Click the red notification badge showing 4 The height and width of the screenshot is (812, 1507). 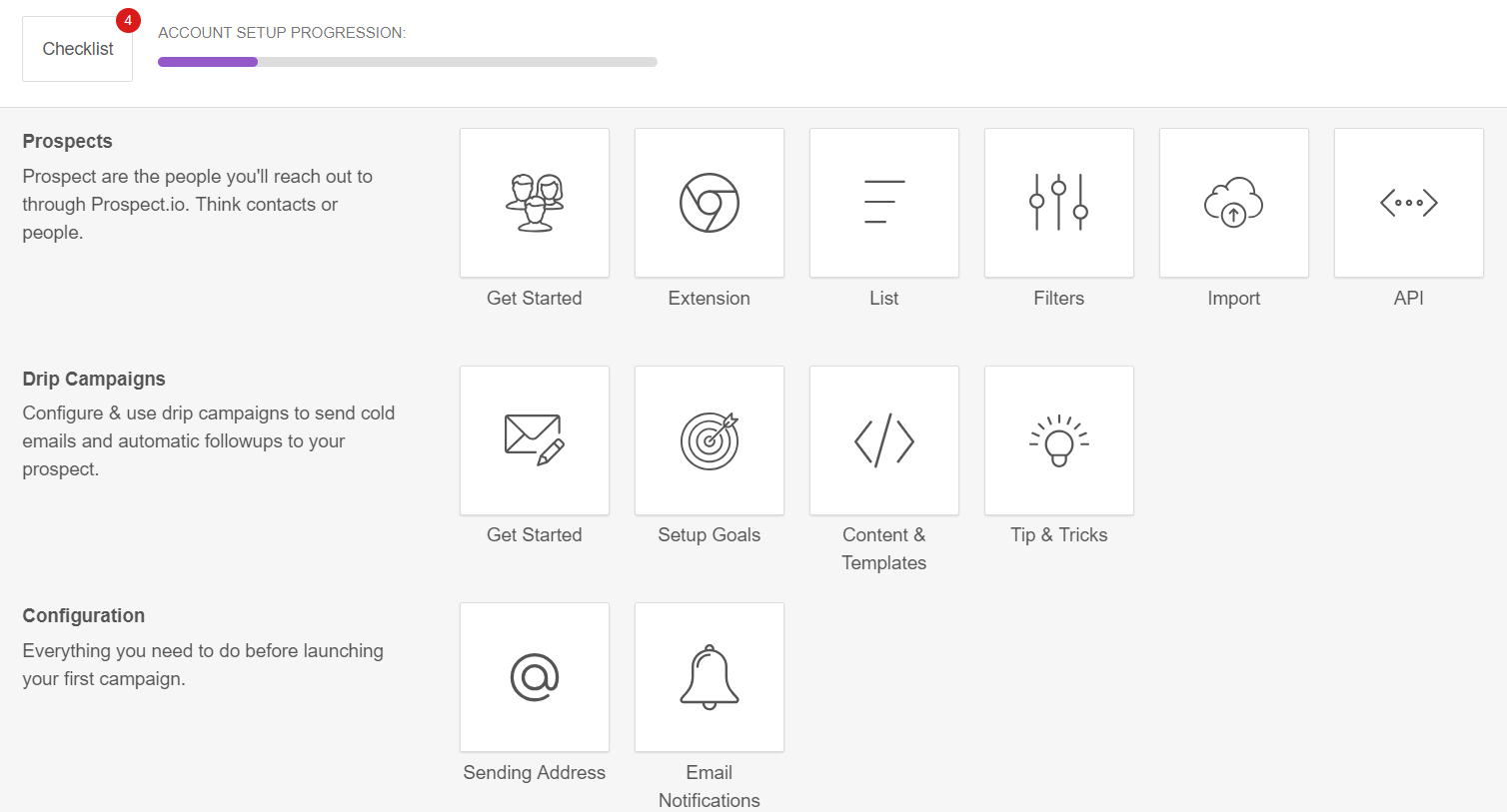[128, 20]
